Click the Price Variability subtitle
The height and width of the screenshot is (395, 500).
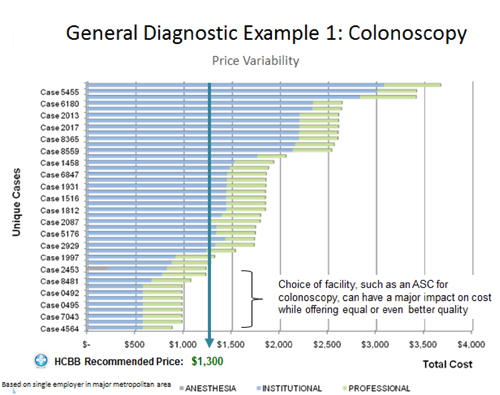pos(256,61)
